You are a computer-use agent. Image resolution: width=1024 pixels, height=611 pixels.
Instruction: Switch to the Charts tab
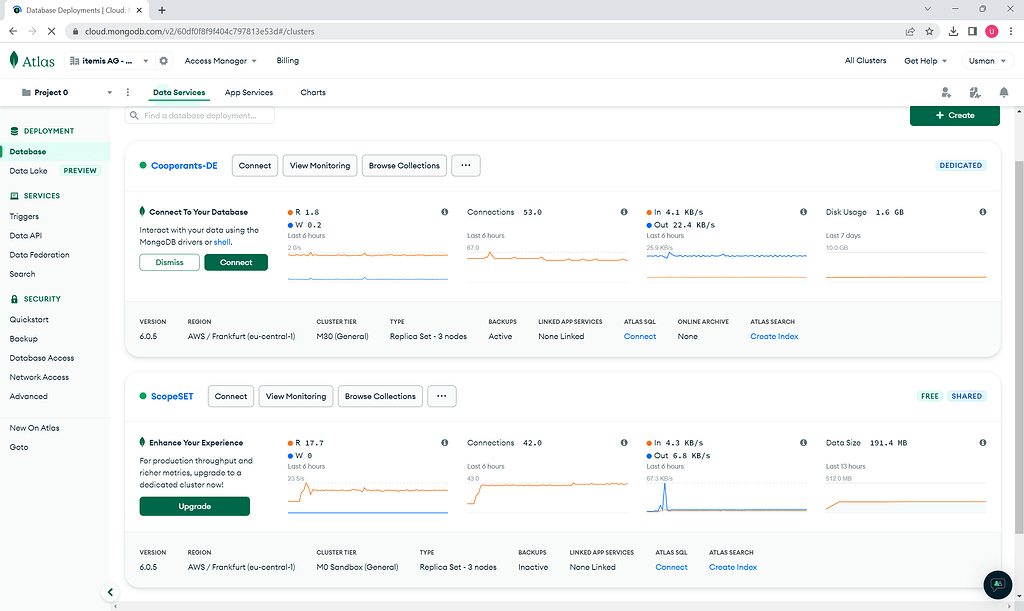[x=313, y=92]
